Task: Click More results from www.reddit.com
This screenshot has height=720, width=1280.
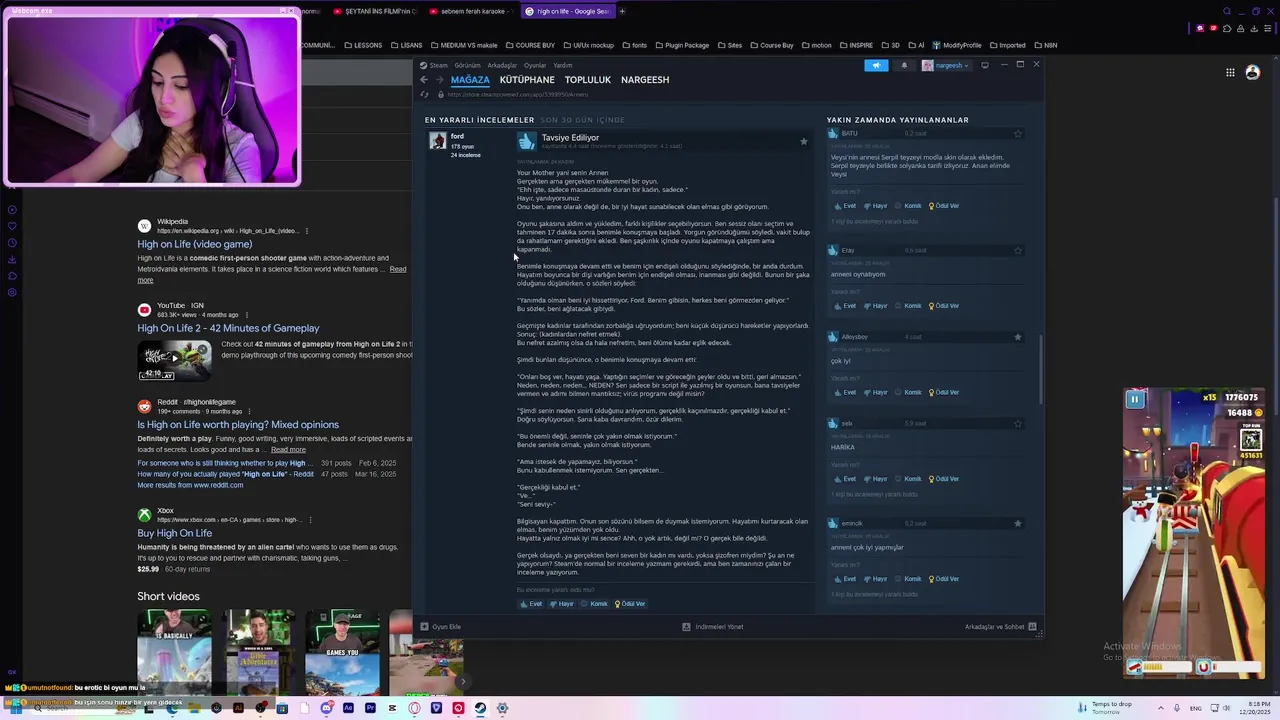Action: 190,485
